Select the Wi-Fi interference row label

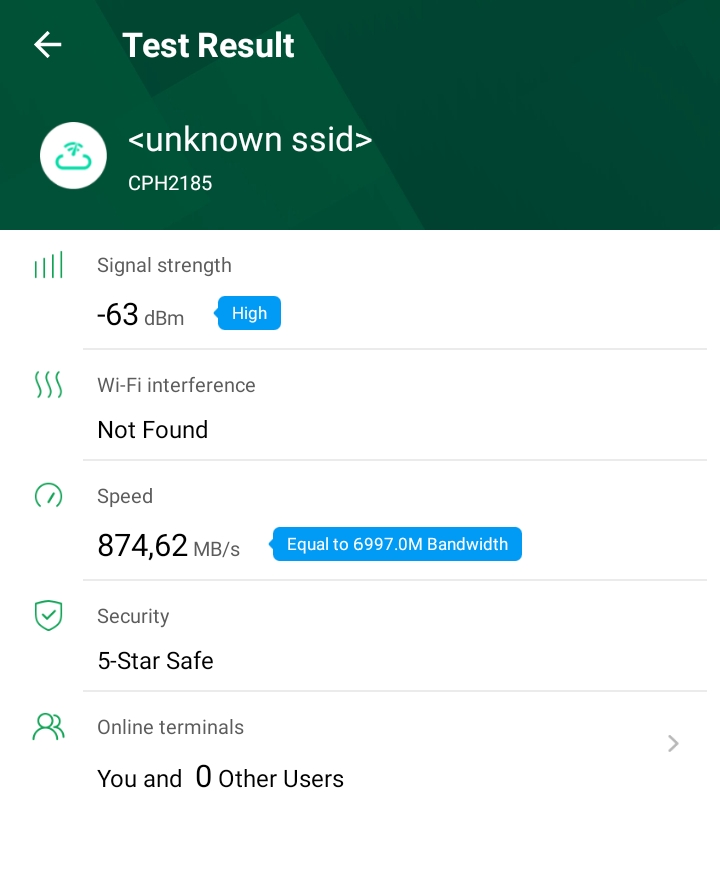pyautogui.click(x=176, y=385)
